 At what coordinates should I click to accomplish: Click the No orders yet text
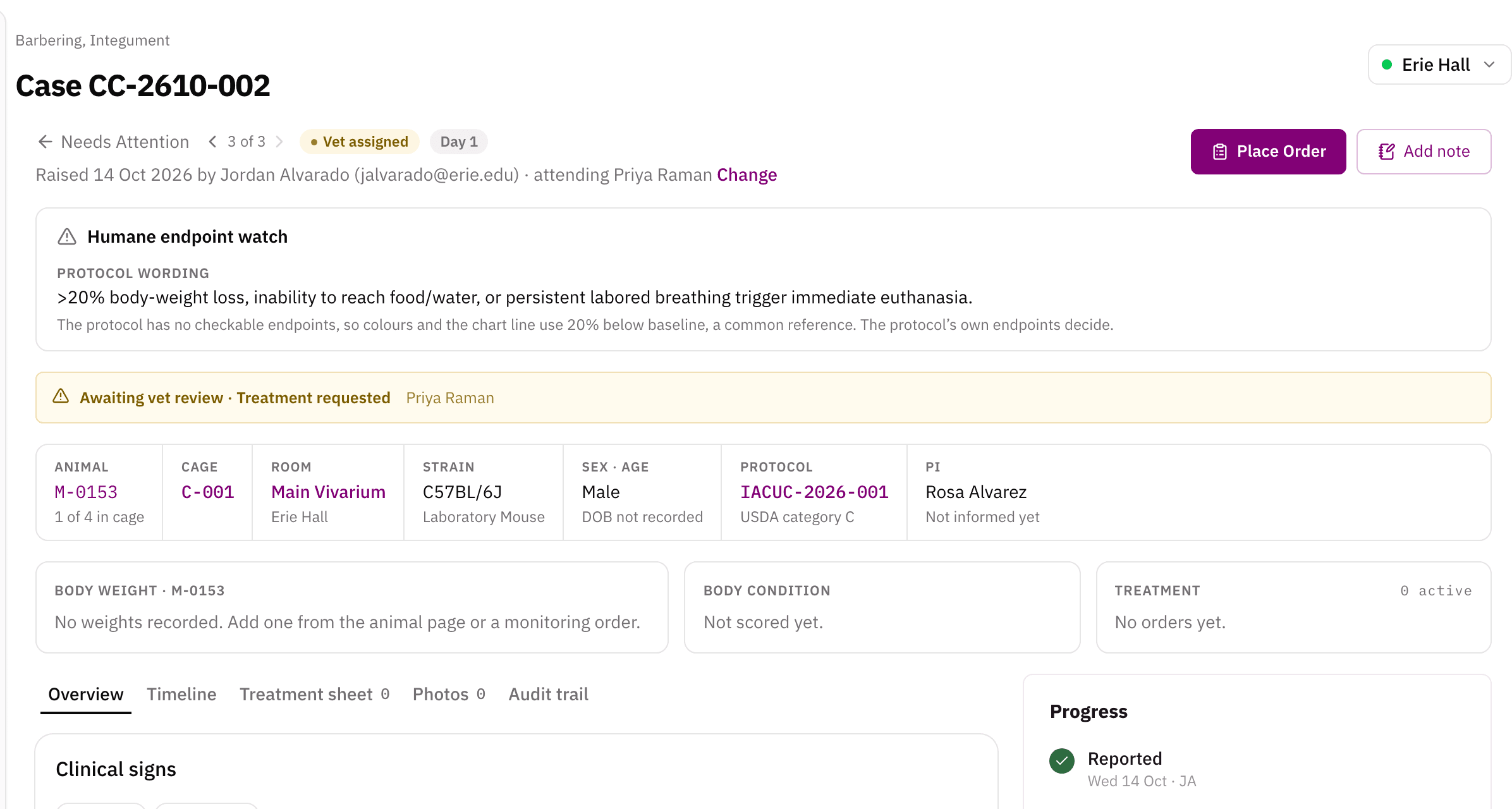(1170, 622)
